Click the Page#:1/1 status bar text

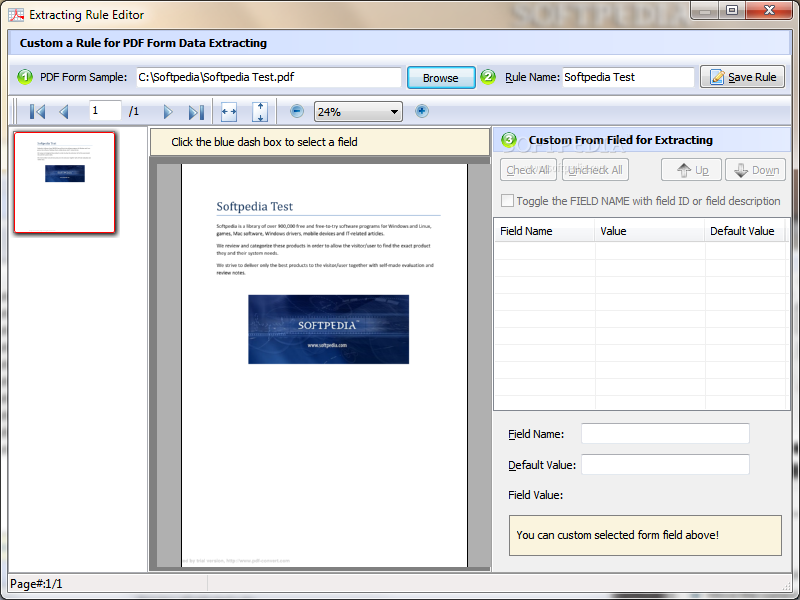coord(36,584)
